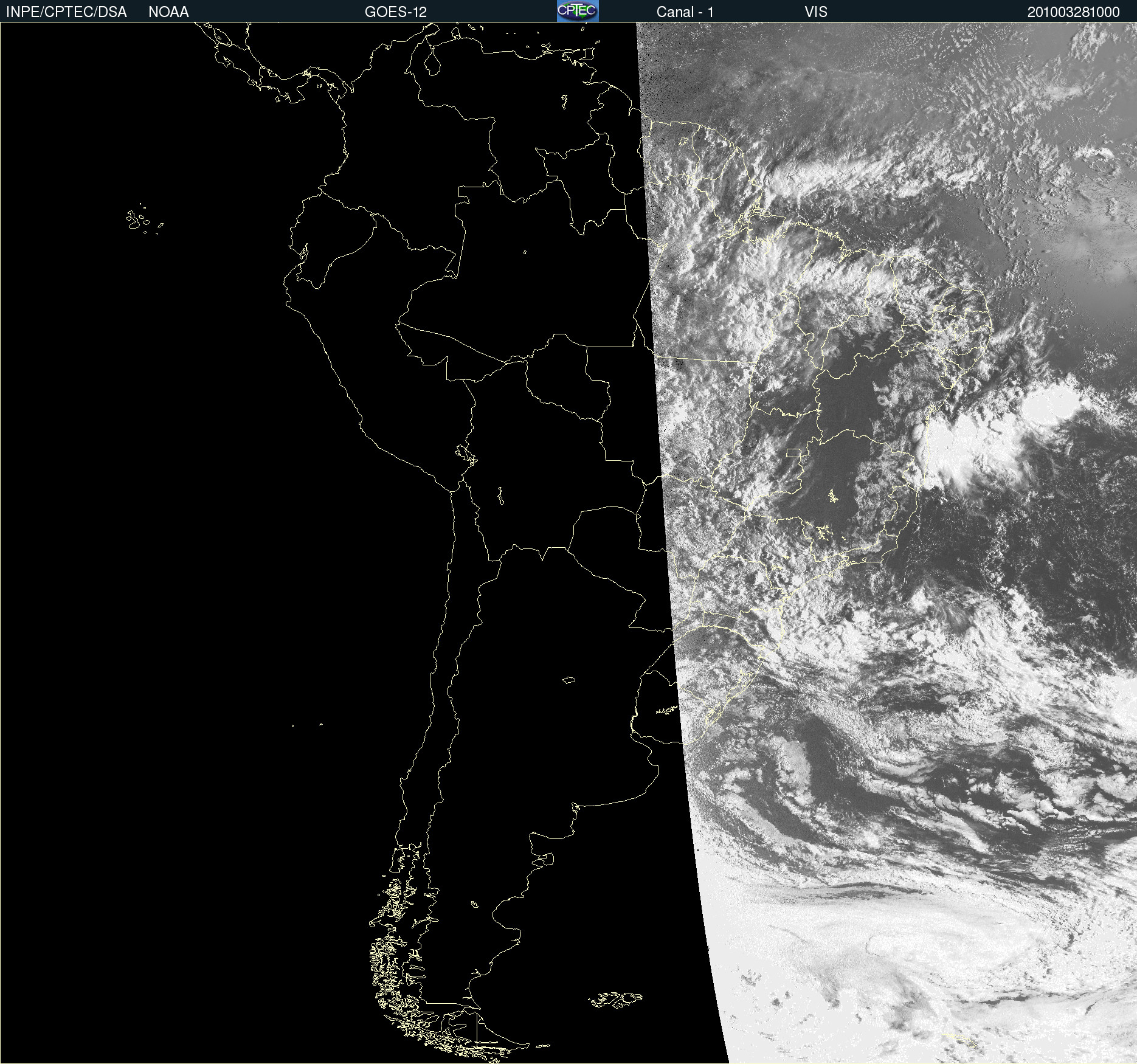Click the VIS channel label
Screen dimensions: 1137x1064
tap(816, 12)
